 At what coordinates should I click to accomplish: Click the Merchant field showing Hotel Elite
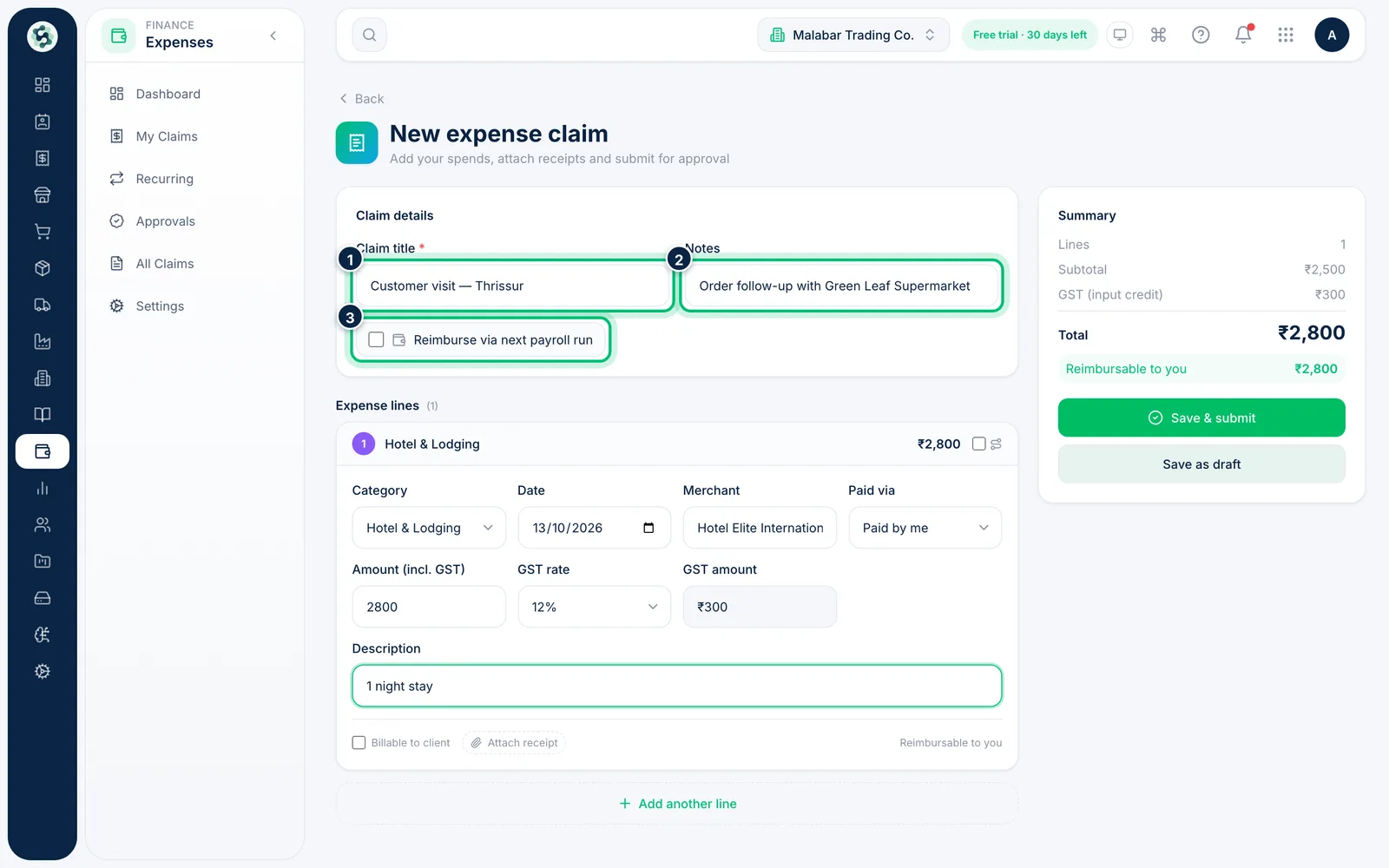coord(760,528)
